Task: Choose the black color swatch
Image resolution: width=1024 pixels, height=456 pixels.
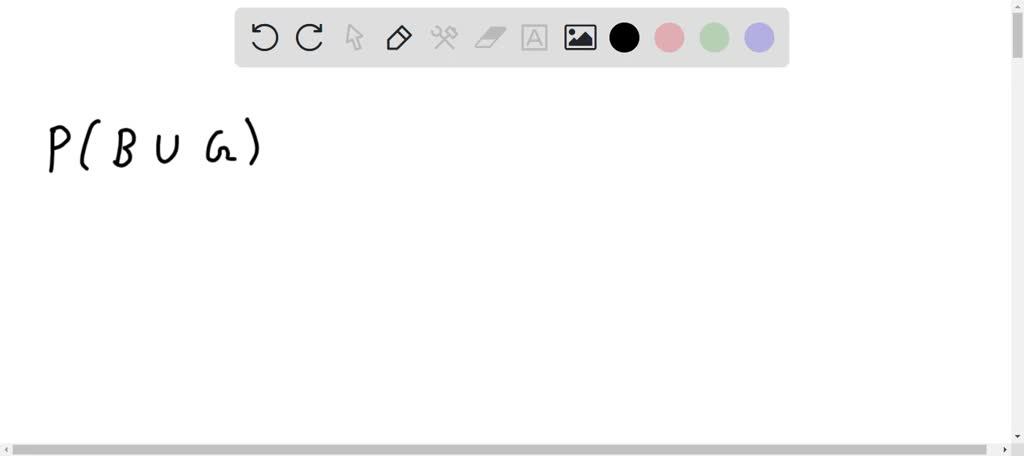Action: (624, 37)
